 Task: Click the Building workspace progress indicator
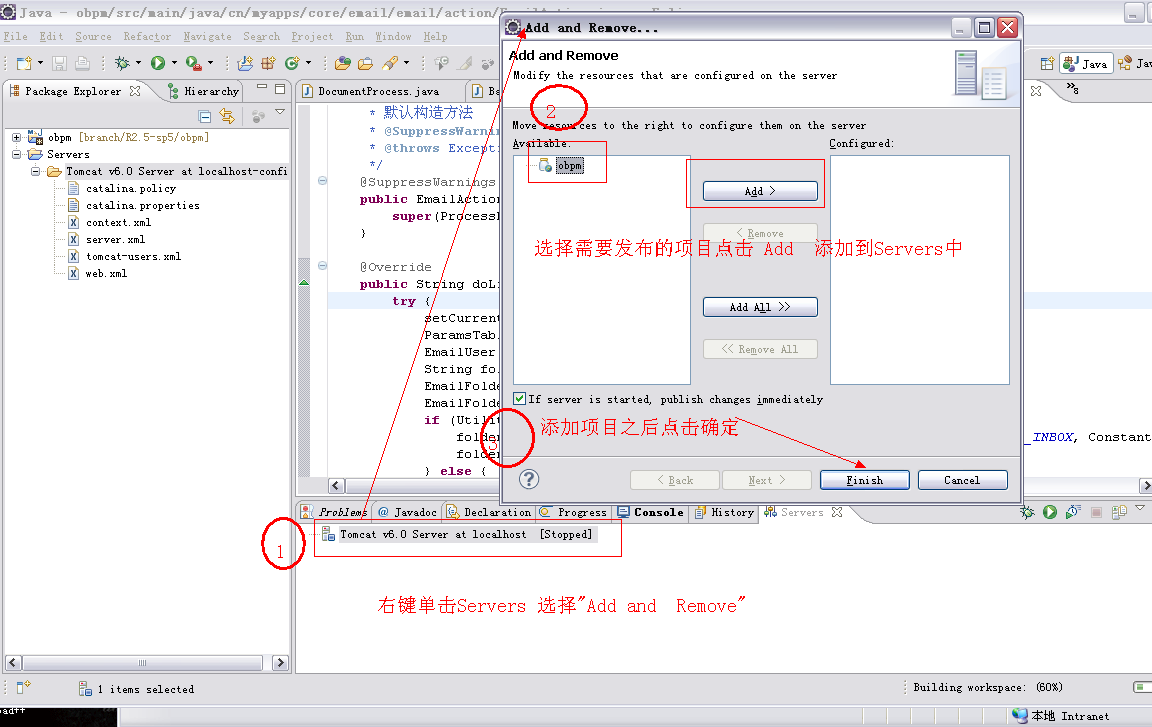(x=1141, y=687)
